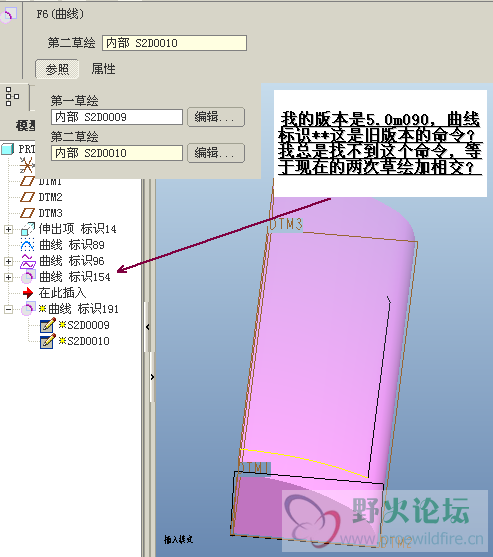
Task: Select 伸出项 标识14 feature
Action: point(77,229)
